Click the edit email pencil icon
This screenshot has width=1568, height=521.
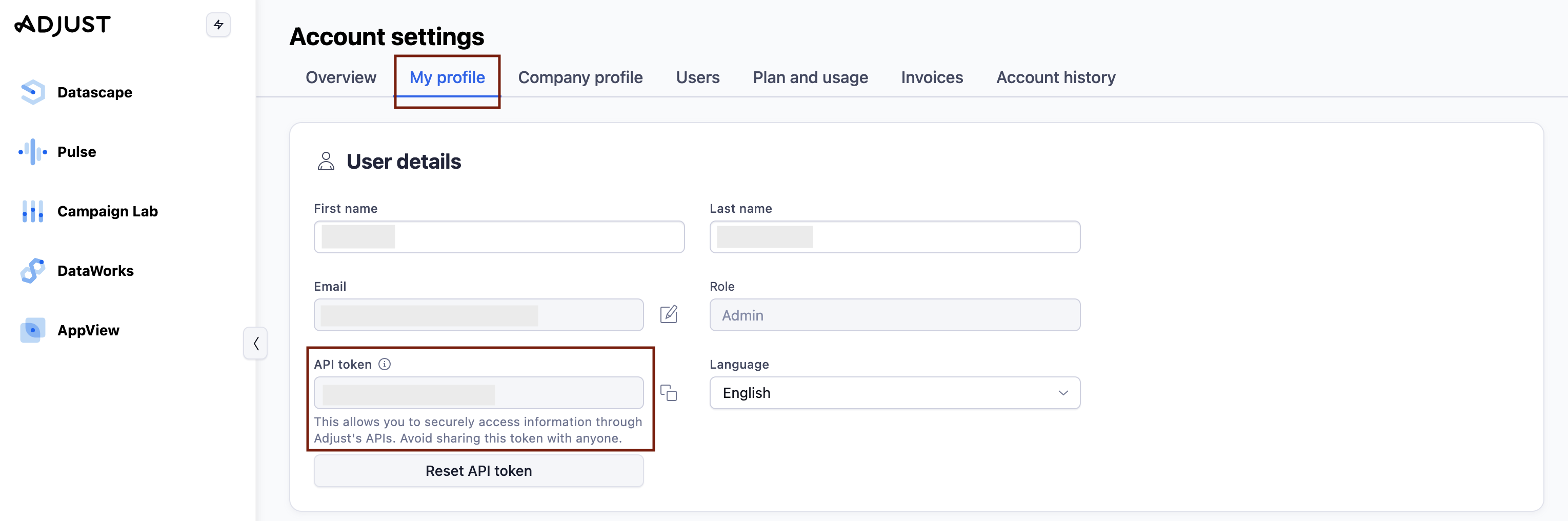click(668, 315)
